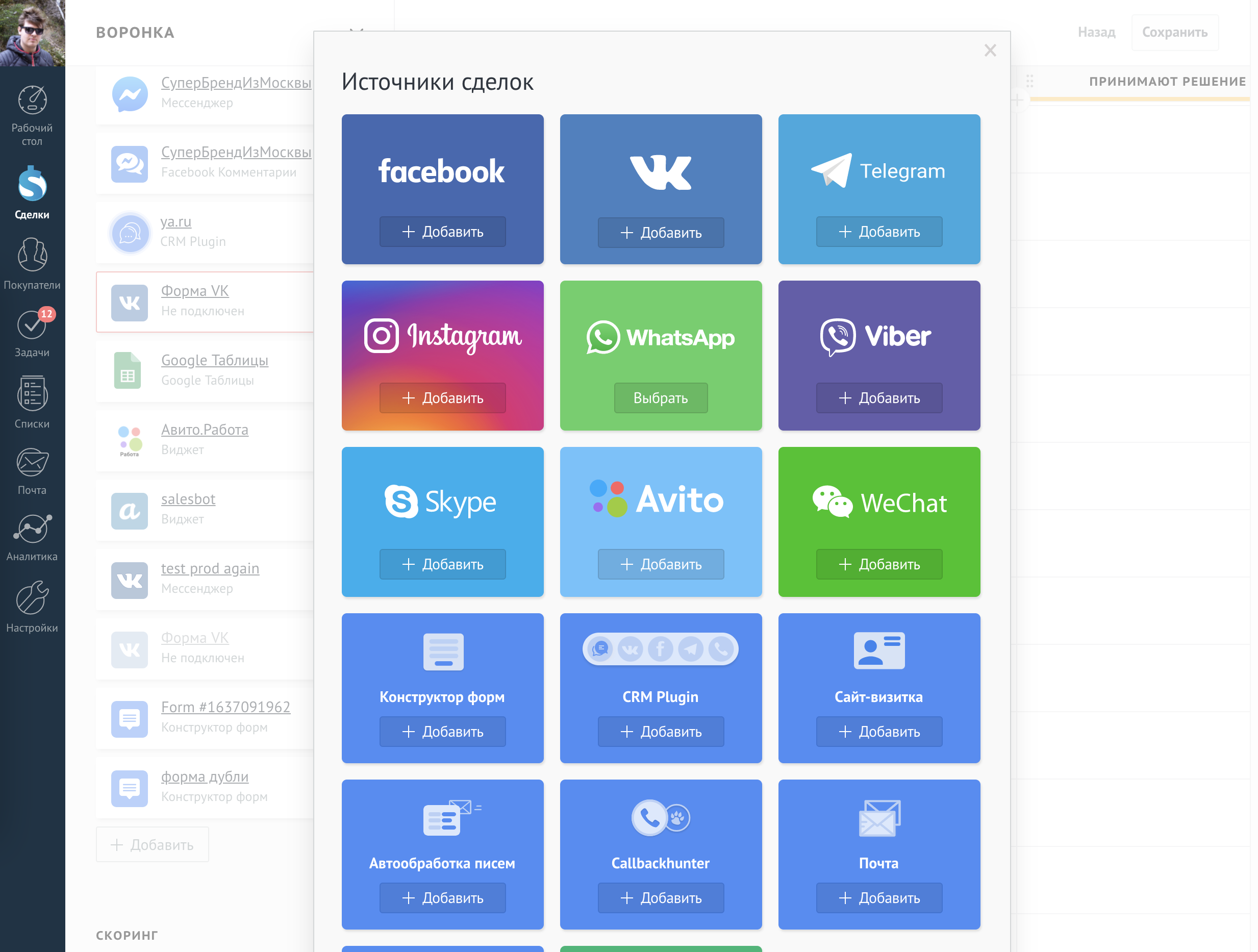1258x952 pixels.
Task: Open Почта section in sidebar
Action: (32, 471)
